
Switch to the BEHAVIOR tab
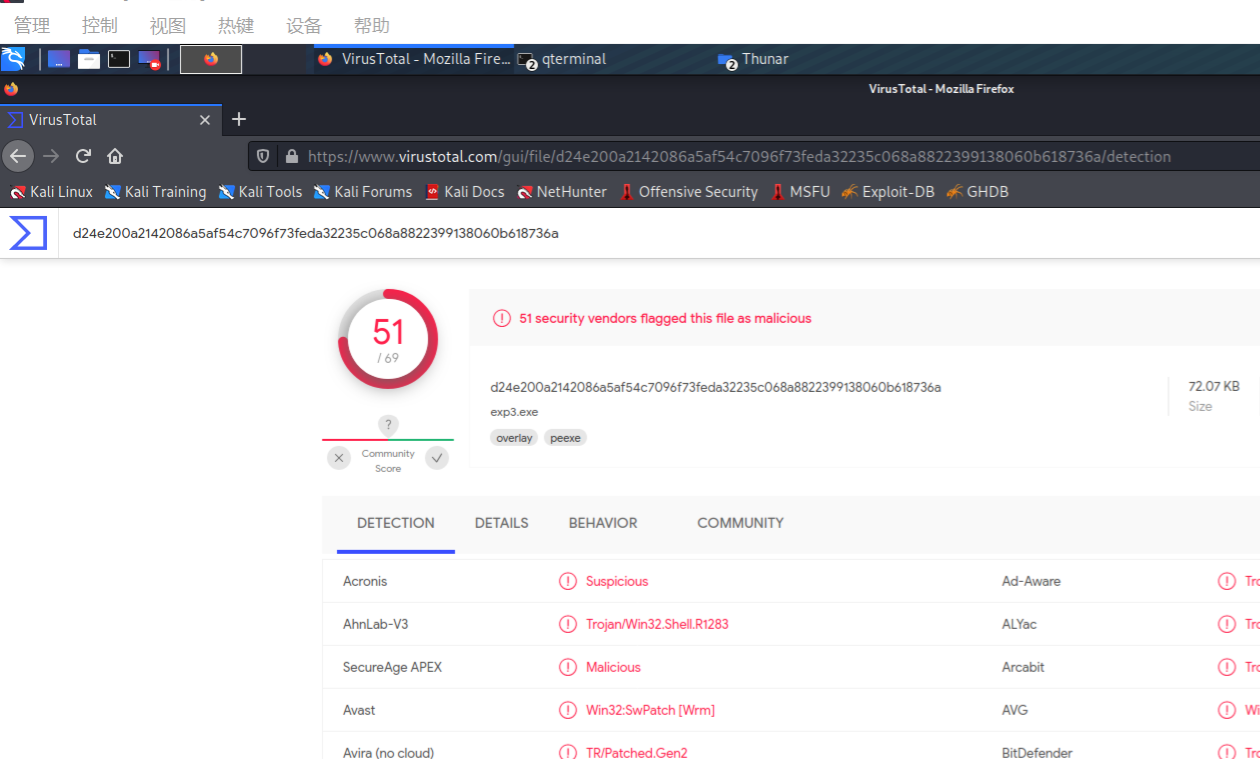point(603,523)
